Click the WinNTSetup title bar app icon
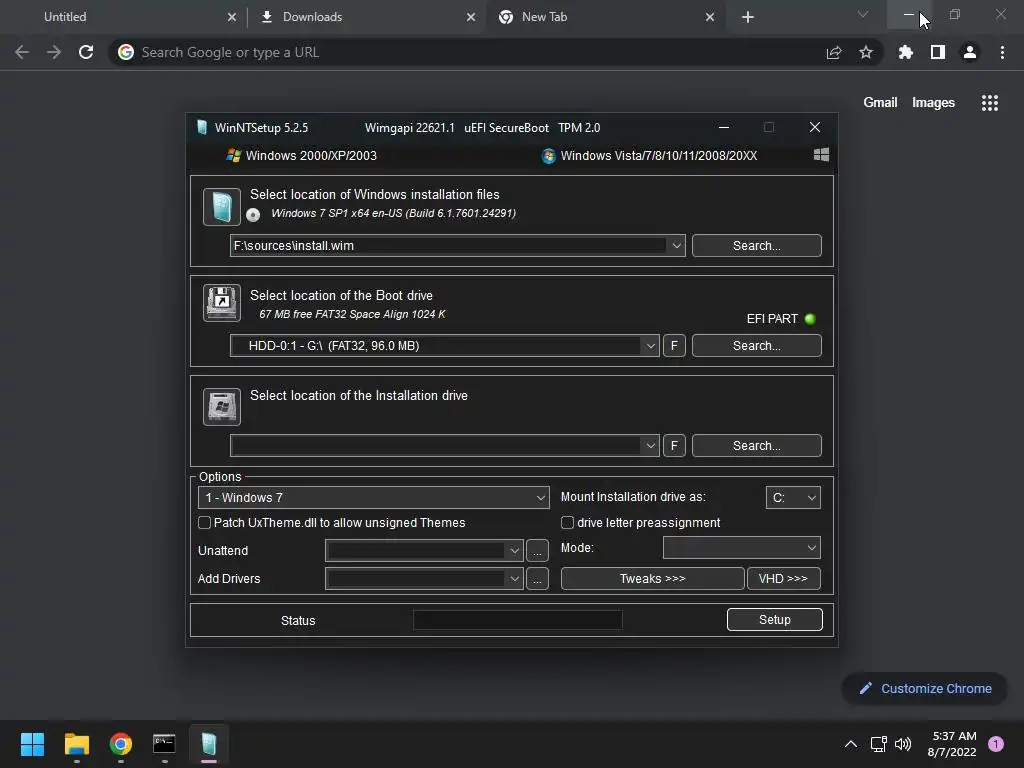Image resolution: width=1024 pixels, height=768 pixels. pyautogui.click(x=202, y=127)
